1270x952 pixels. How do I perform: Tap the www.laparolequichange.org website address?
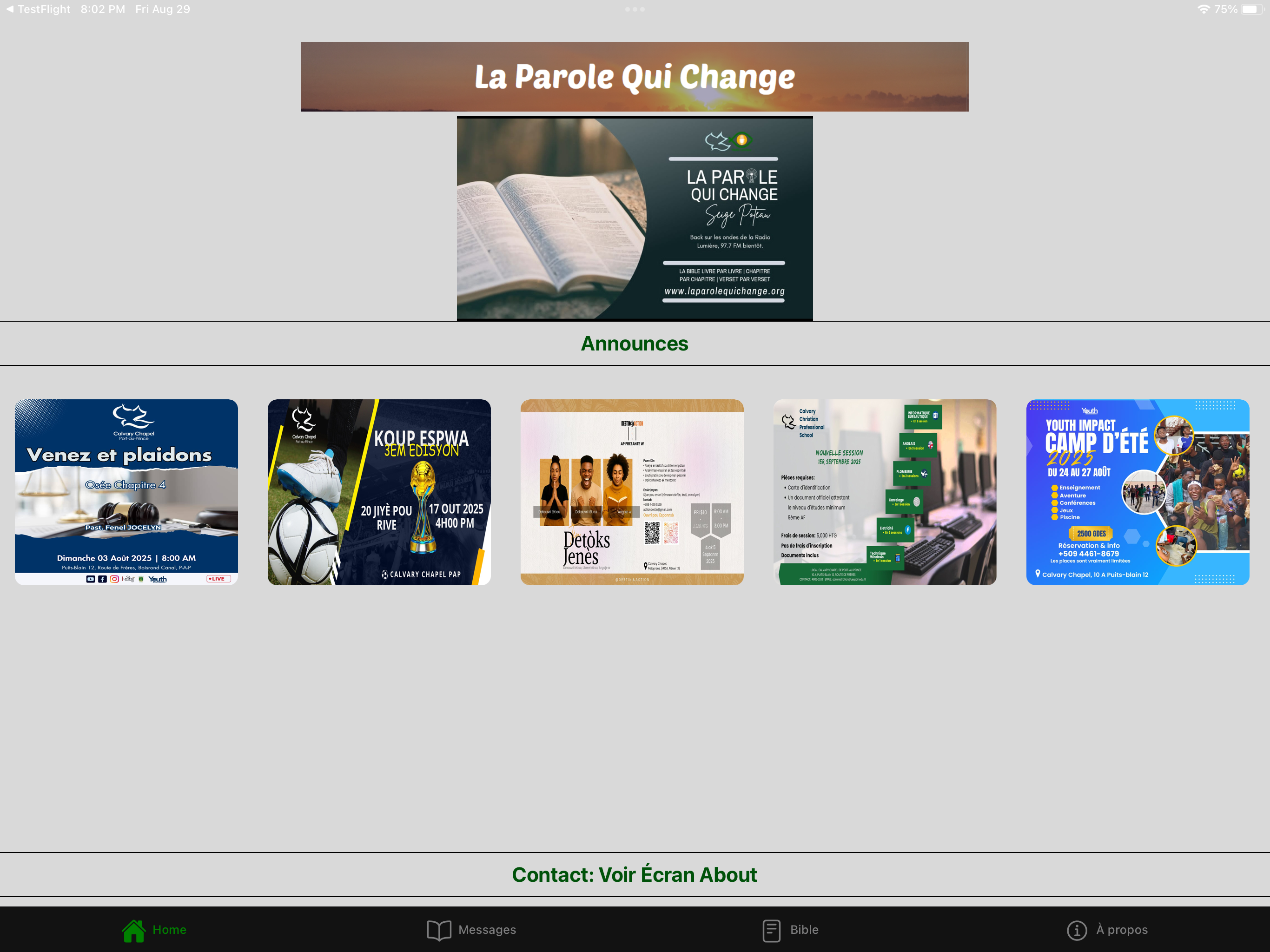coord(725,291)
